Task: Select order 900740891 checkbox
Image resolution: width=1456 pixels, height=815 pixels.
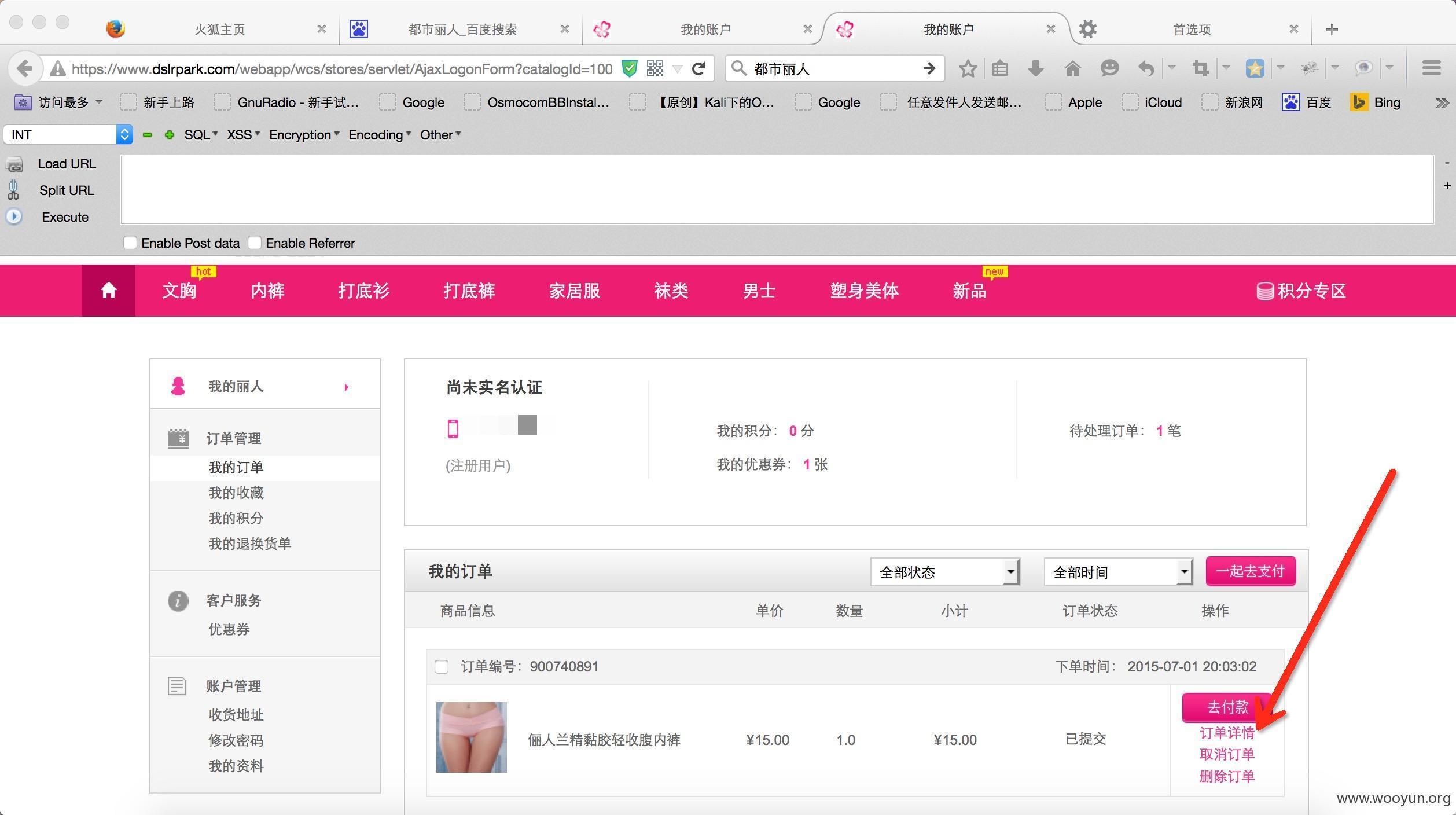Action: (442, 667)
